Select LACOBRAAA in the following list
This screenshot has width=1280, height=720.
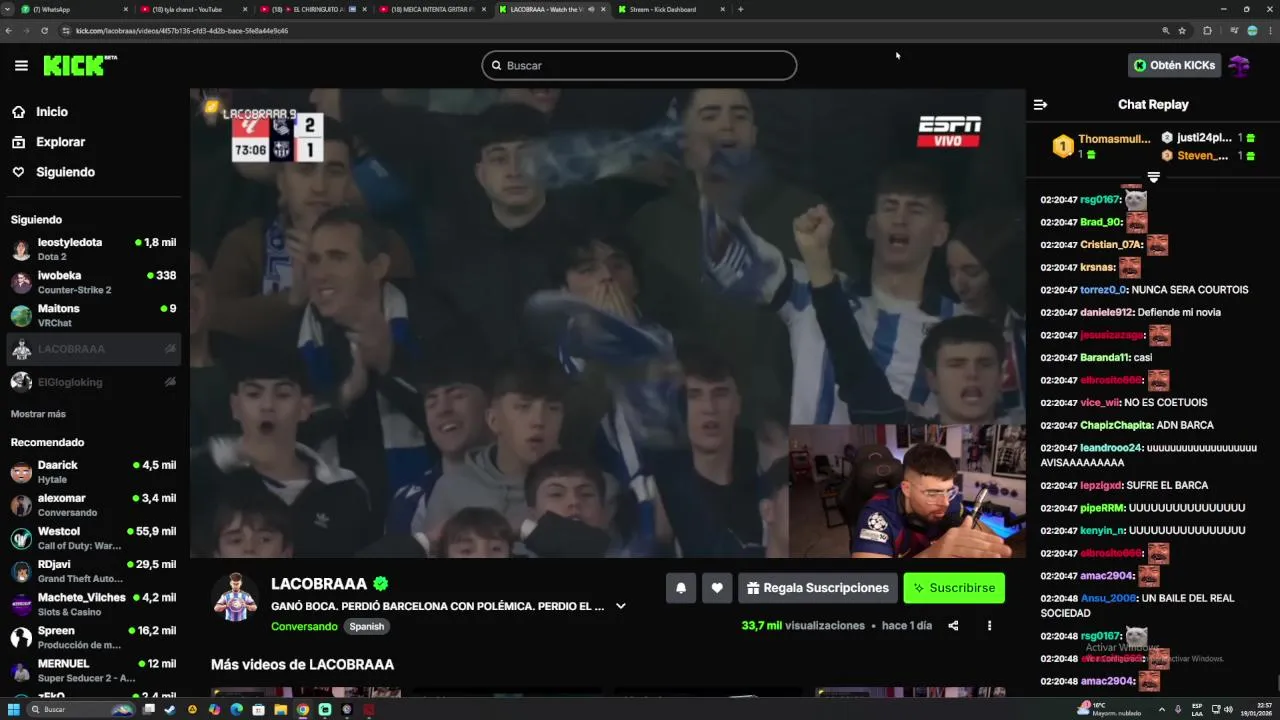coord(92,349)
